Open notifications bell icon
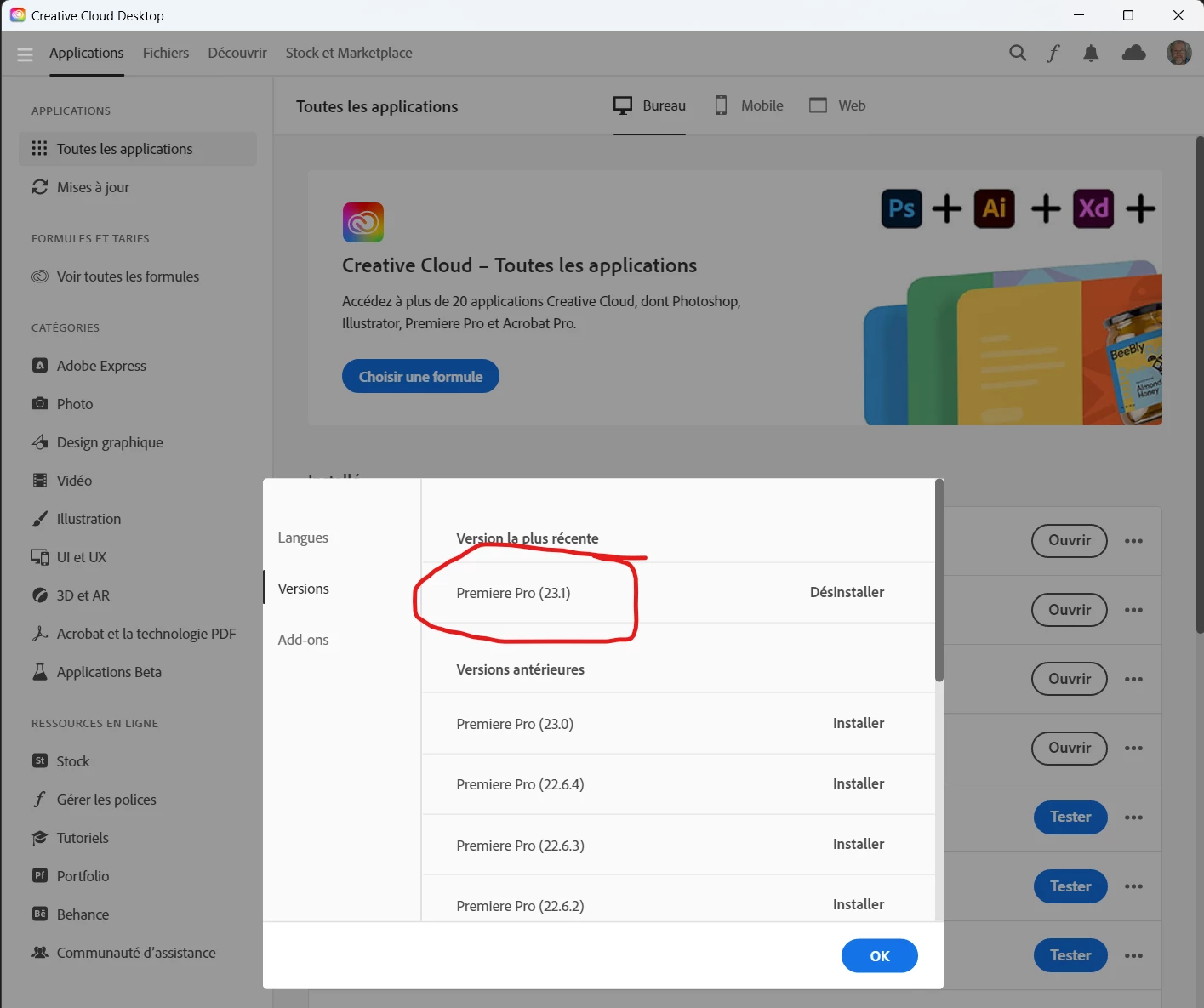This screenshot has height=1008, width=1204. coord(1091,53)
